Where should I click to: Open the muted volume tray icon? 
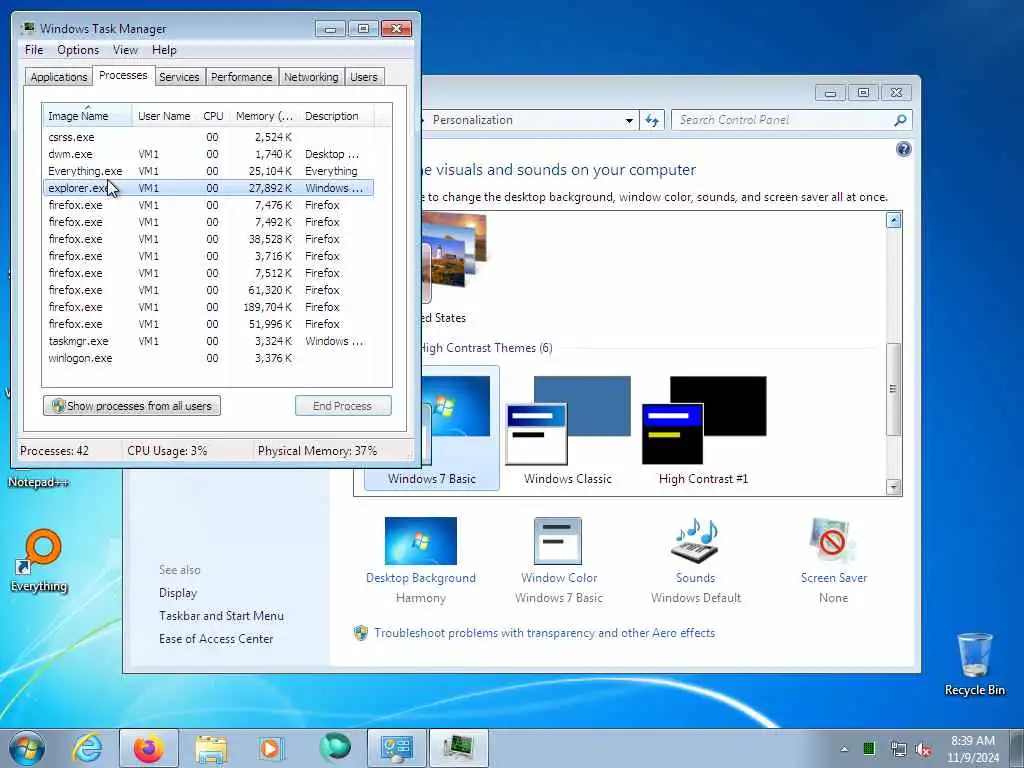(x=923, y=750)
